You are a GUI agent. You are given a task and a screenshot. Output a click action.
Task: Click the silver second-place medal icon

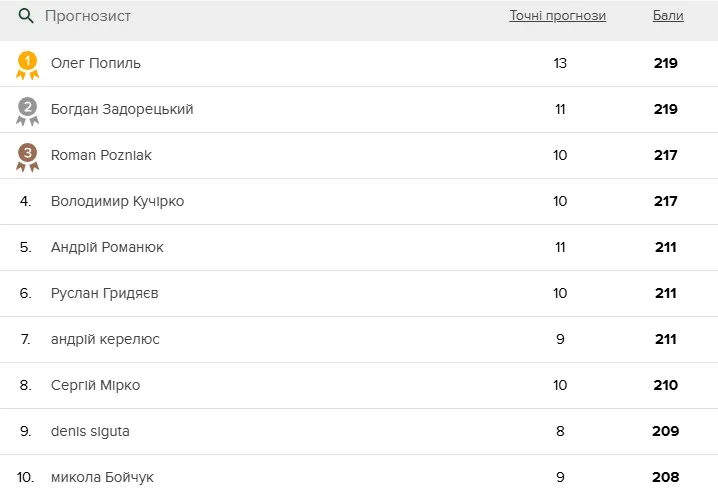tap(27, 110)
